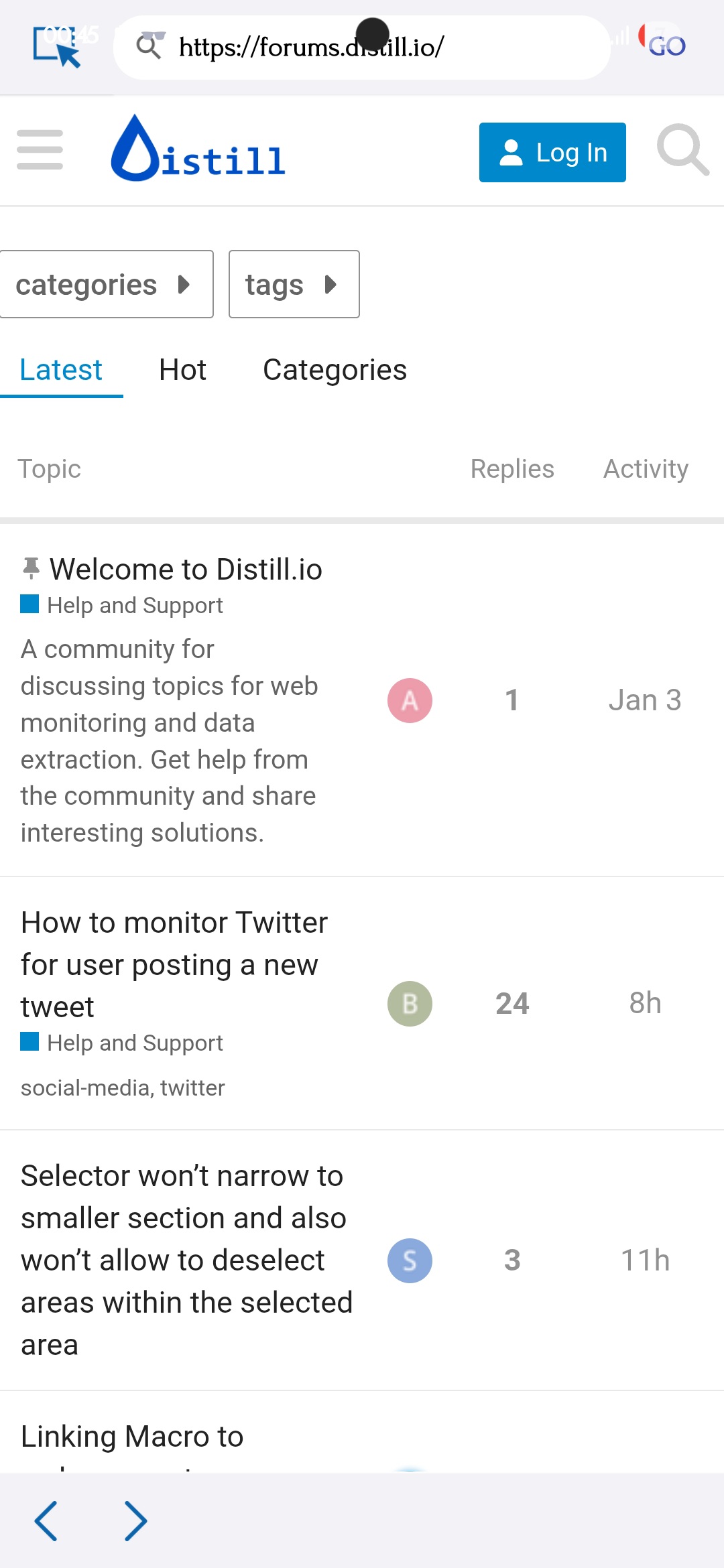Go back with left arrow
This screenshot has width=724, height=1568.
(x=46, y=1520)
